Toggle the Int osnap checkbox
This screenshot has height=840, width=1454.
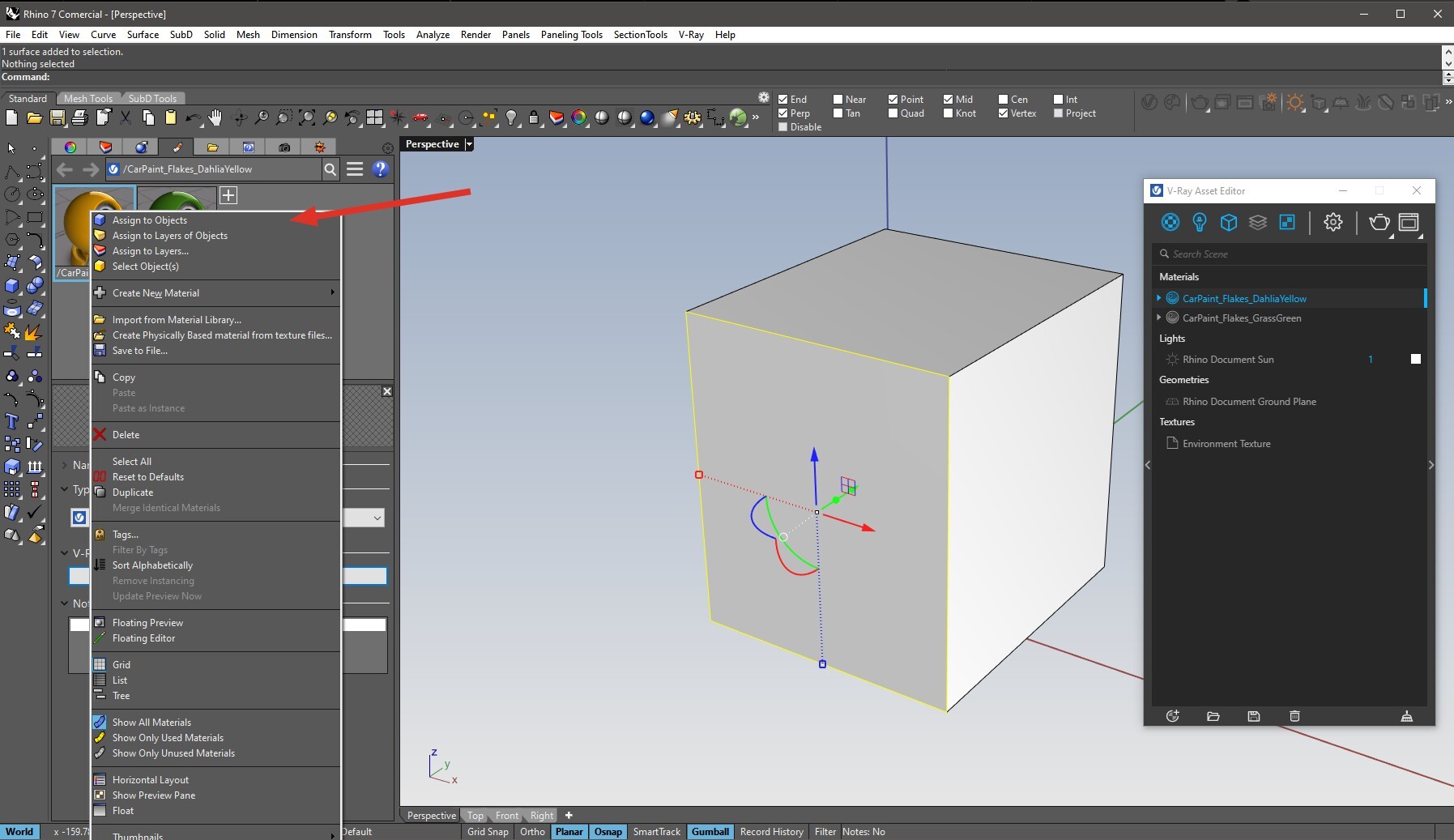(1059, 100)
